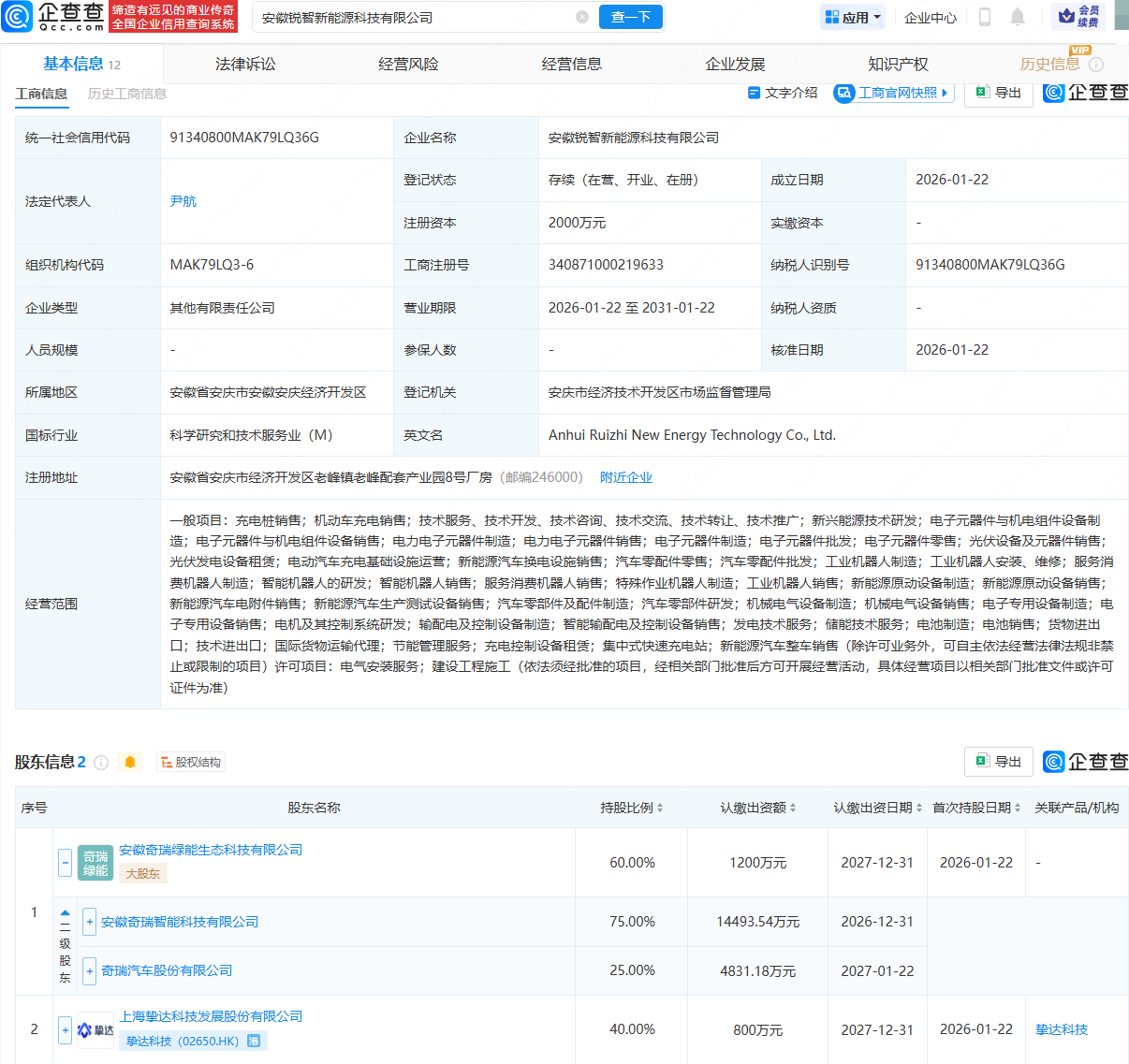
Task: Clear the search box text
Action: (x=582, y=17)
